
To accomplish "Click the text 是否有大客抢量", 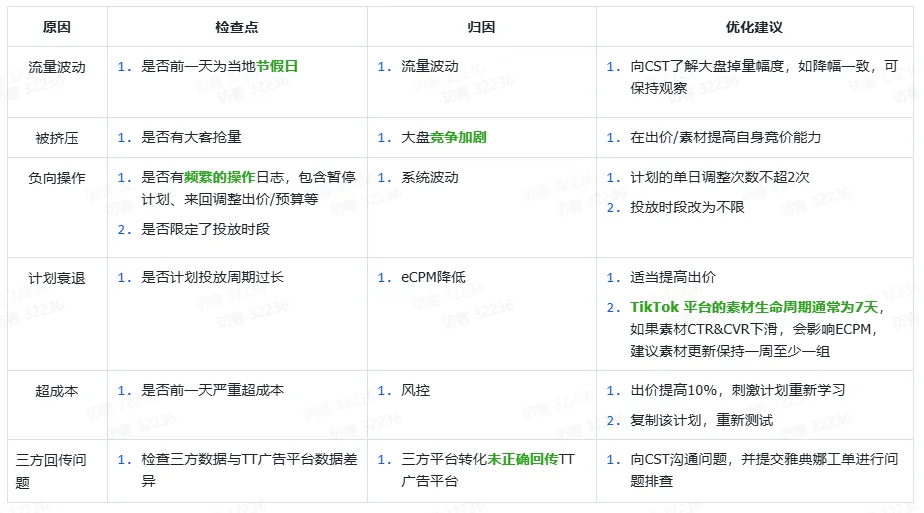I will 192,137.
